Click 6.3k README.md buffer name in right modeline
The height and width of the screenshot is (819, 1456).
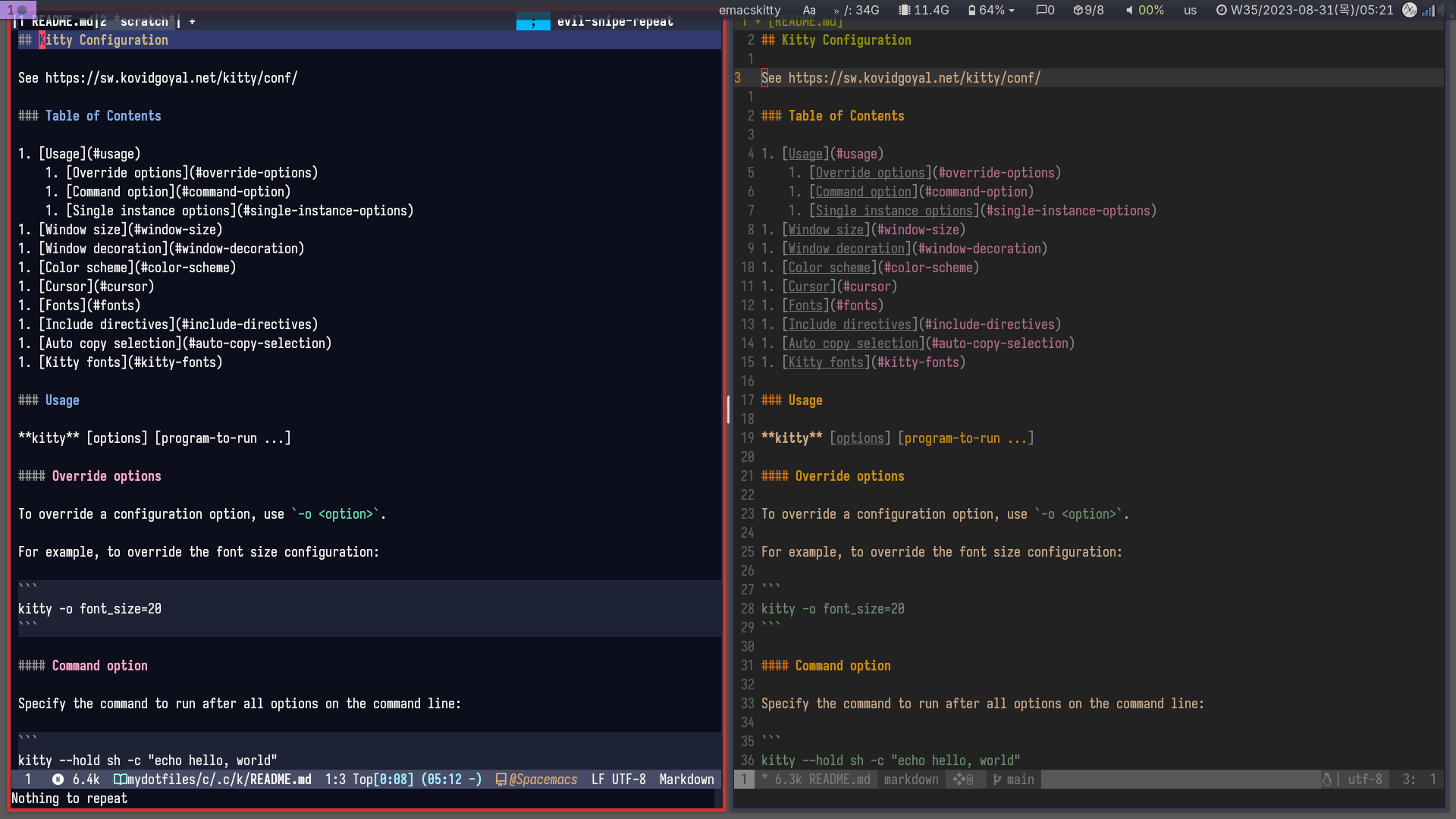(x=822, y=780)
